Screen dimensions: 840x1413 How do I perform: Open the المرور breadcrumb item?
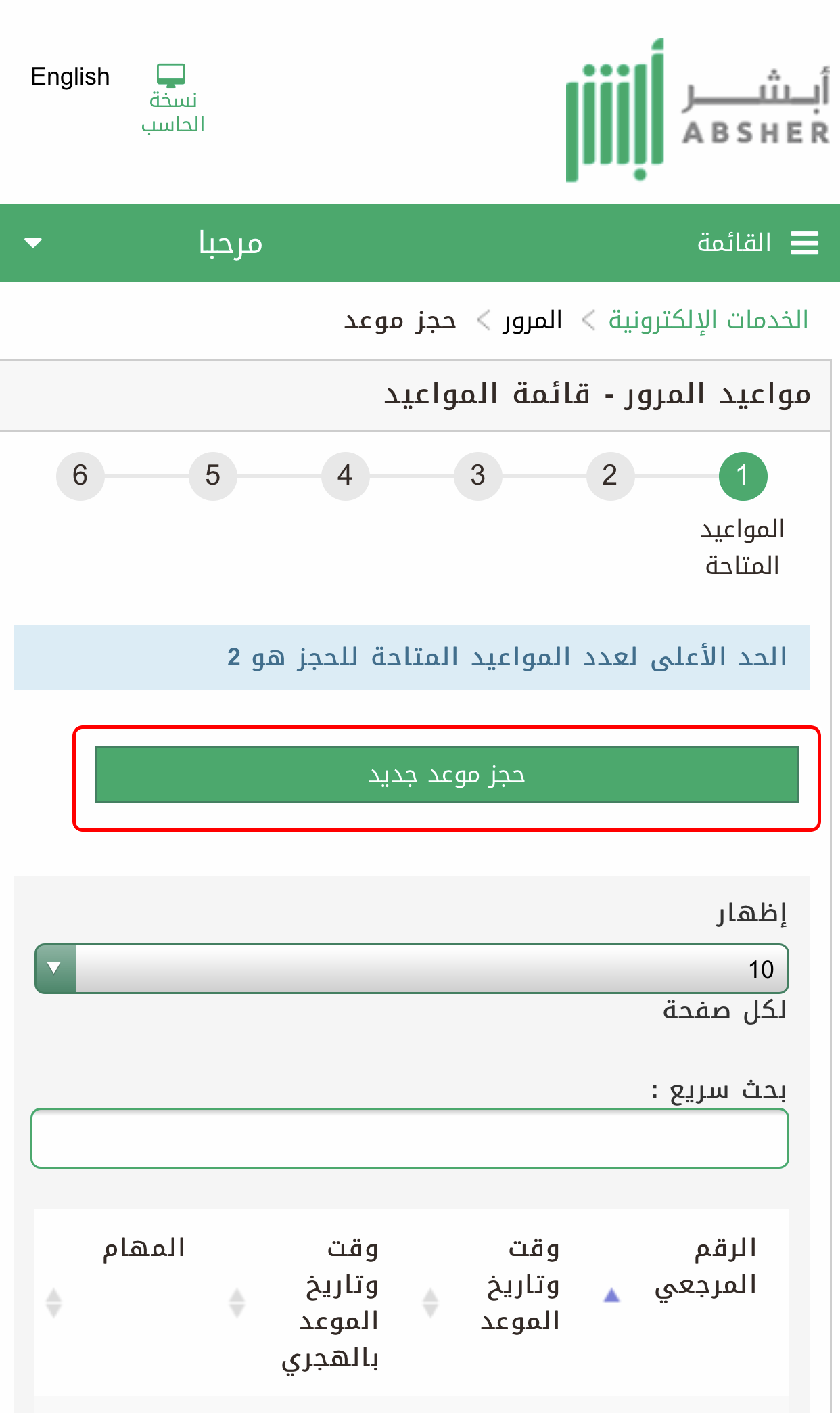pos(532,320)
